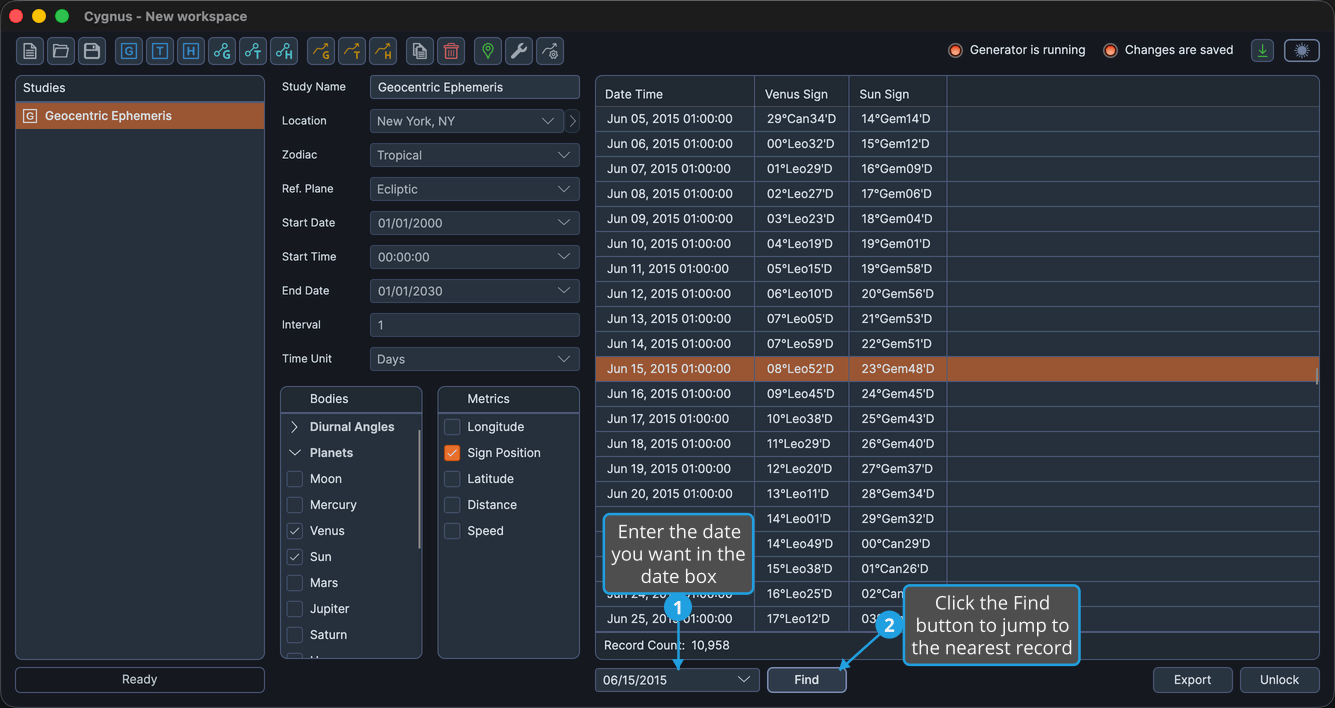
Task: Click the orange chart H icon
Action: 382,50
